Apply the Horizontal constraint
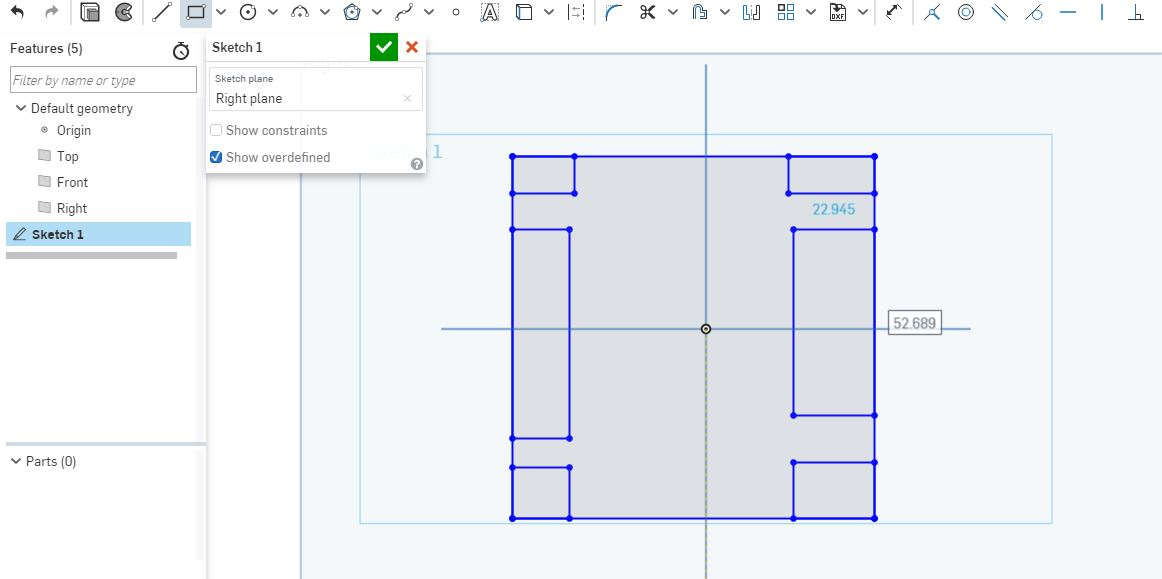 (1068, 12)
